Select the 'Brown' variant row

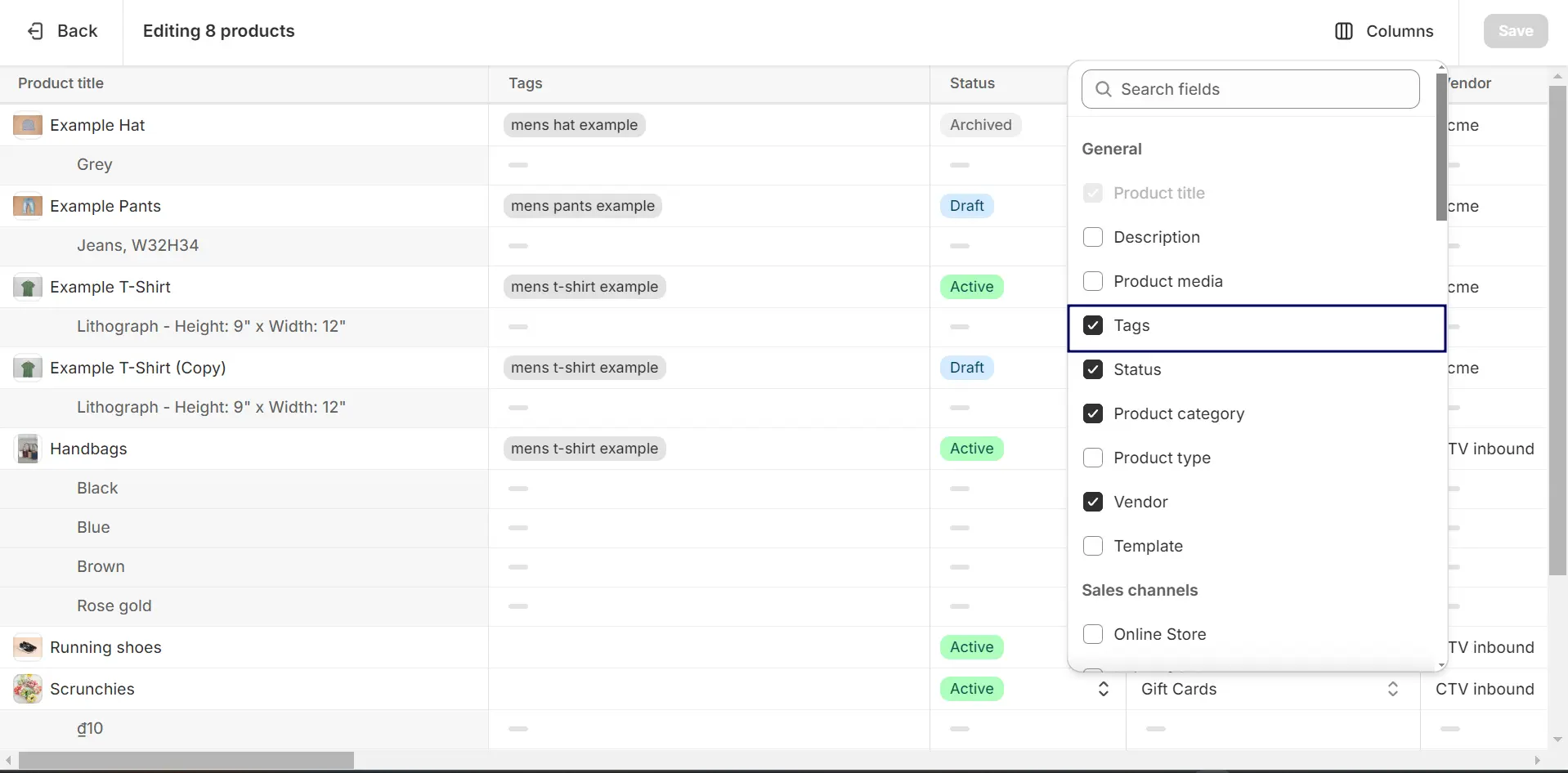[x=244, y=567]
